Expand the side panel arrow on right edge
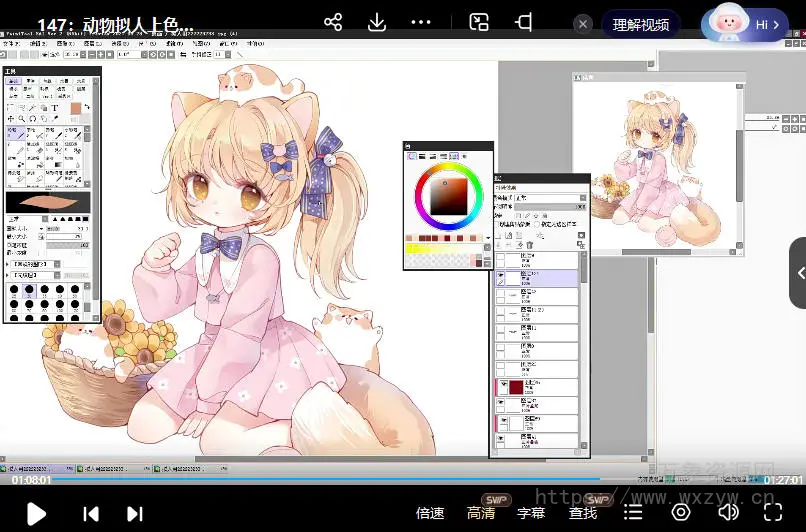 (x=798, y=273)
